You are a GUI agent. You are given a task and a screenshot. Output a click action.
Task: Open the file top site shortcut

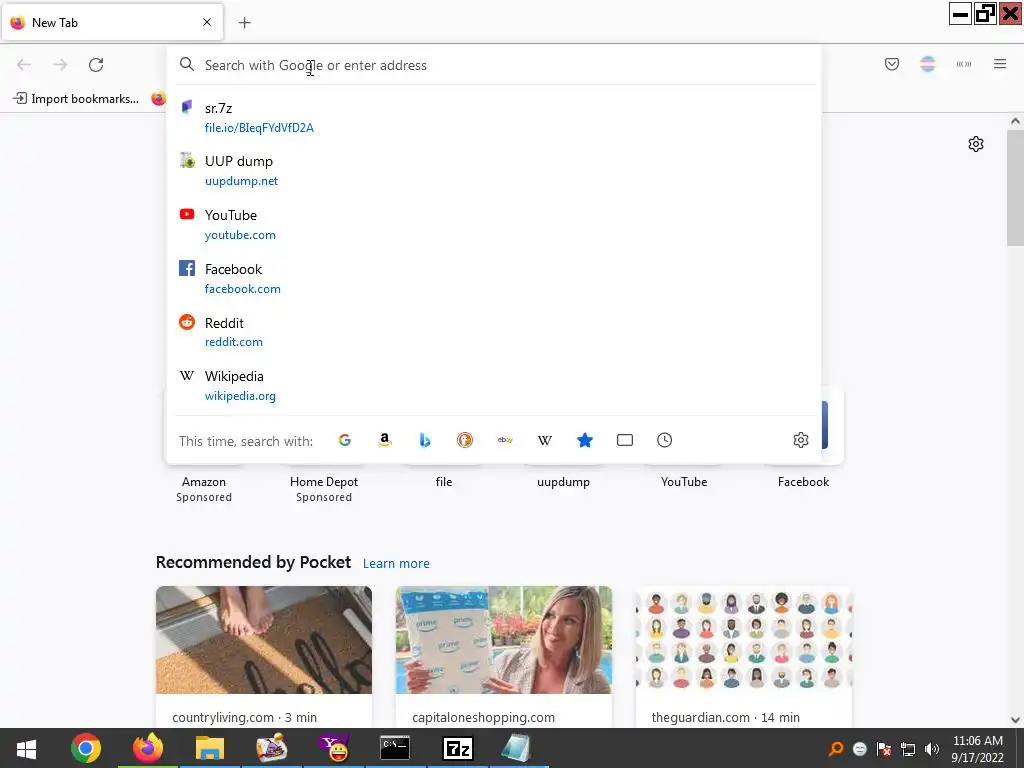click(x=443, y=482)
